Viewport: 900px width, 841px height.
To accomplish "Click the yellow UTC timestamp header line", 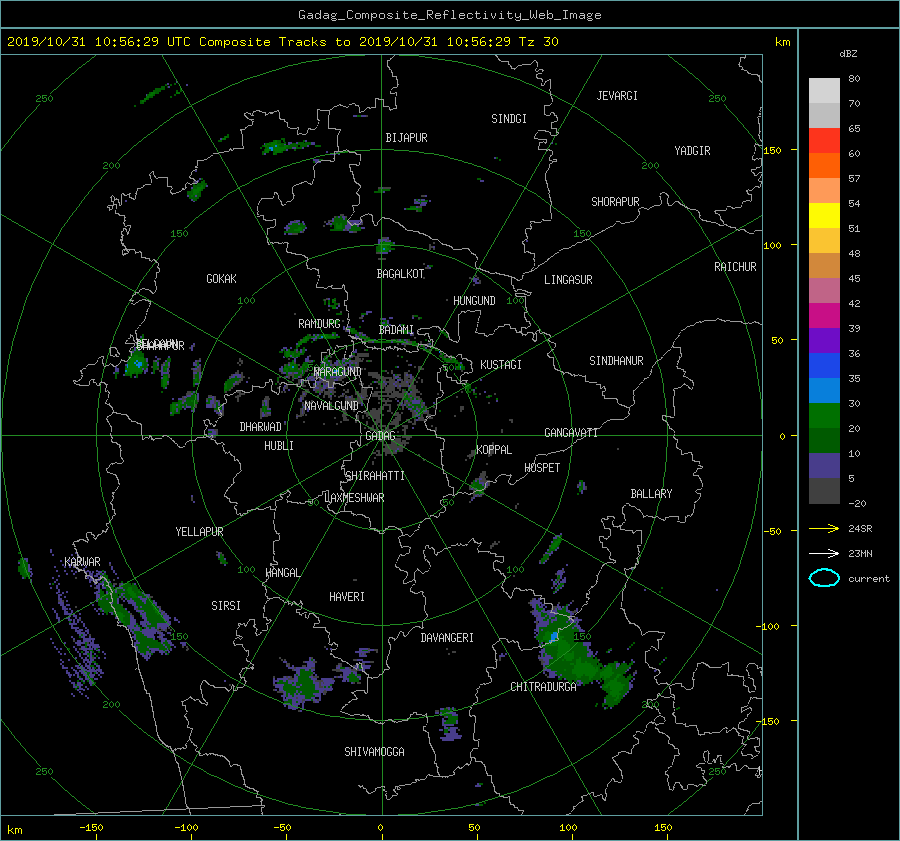I will [x=282, y=42].
